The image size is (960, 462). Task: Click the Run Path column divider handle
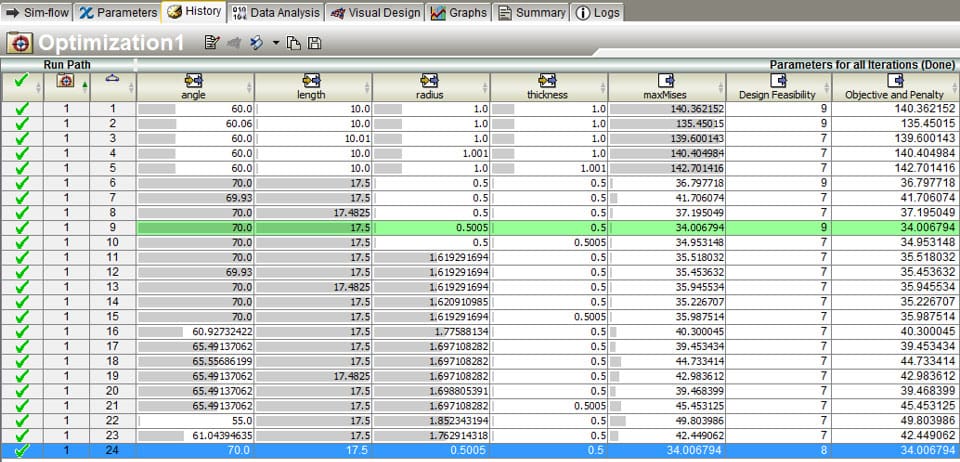click(x=135, y=64)
